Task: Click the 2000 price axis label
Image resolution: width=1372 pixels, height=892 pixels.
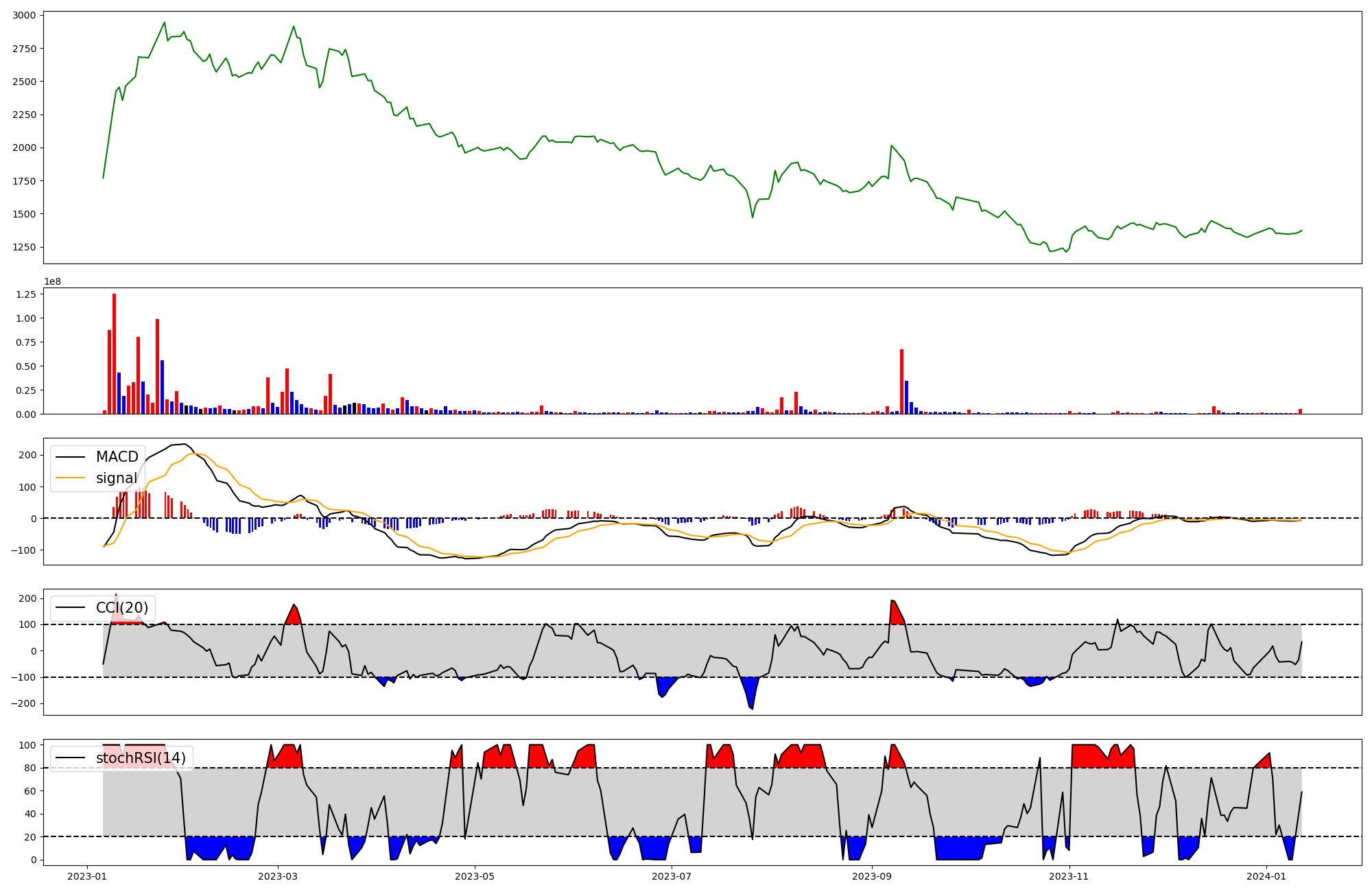Action: pyautogui.click(x=25, y=148)
